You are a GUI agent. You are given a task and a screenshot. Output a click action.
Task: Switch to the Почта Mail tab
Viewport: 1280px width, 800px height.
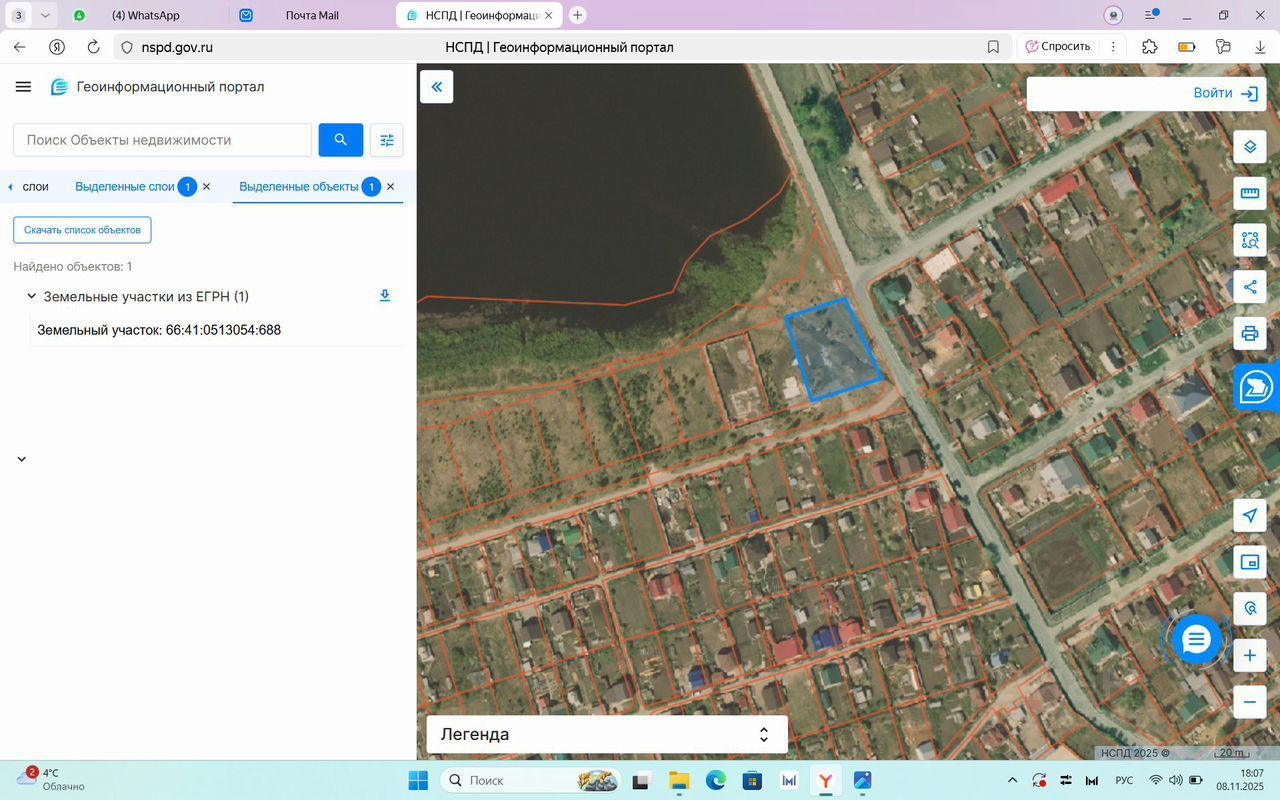point(312,15)
